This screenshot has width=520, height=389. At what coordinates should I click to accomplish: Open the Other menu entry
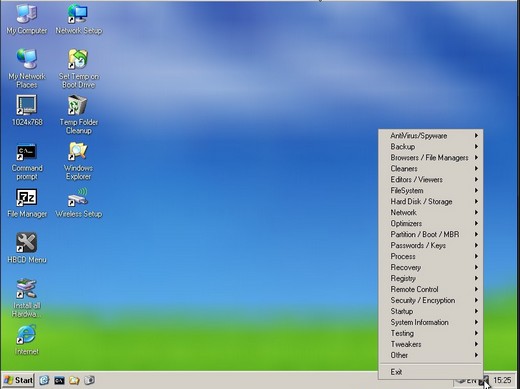(x=431, y=355)
